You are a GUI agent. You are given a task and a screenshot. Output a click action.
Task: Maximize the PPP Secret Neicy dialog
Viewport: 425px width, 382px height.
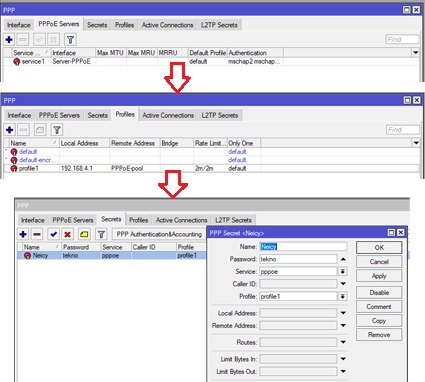pos(391,233)
